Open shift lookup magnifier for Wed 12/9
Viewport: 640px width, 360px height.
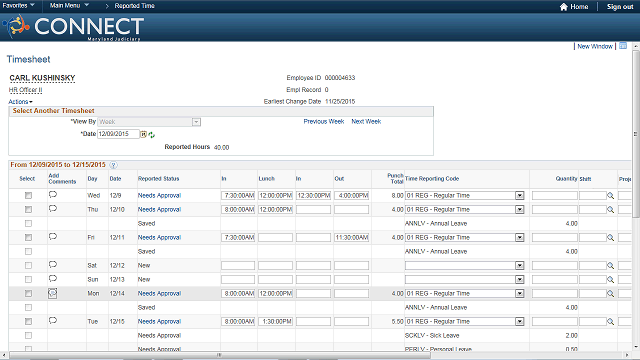coord(611,196)
